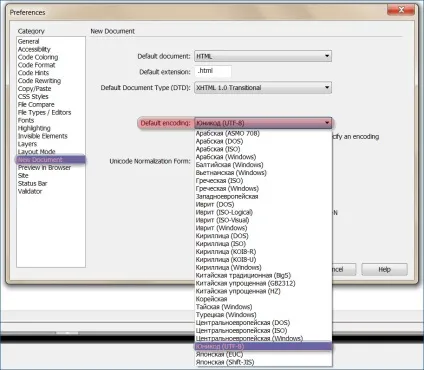Viewport: 424px width, 370px height.
Task: Pick Греческая (ISO) encoding
Action: click(263, 181)
